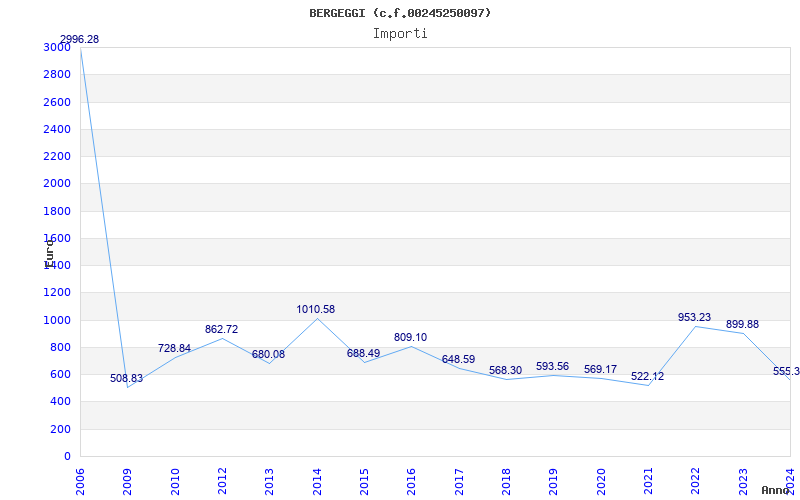Click the 600 y-axis tick label
Screen dimensions: 800x500
60,374
